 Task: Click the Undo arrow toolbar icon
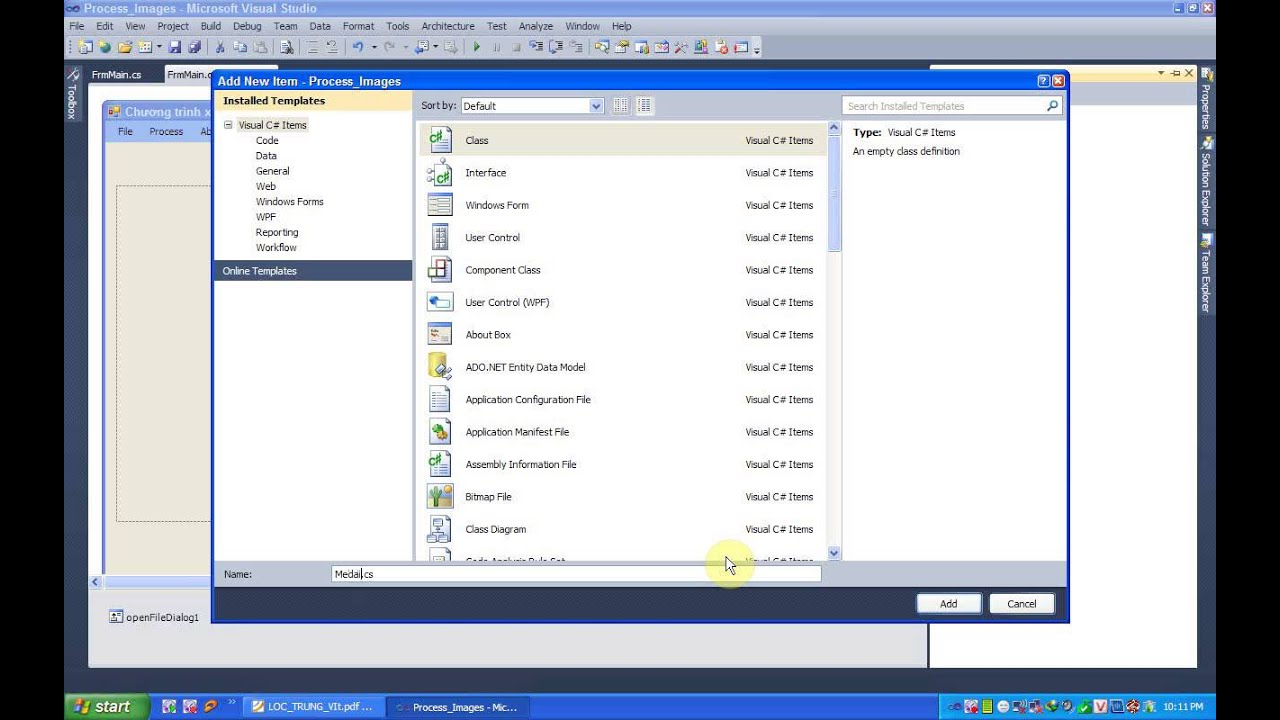point(358,47)
